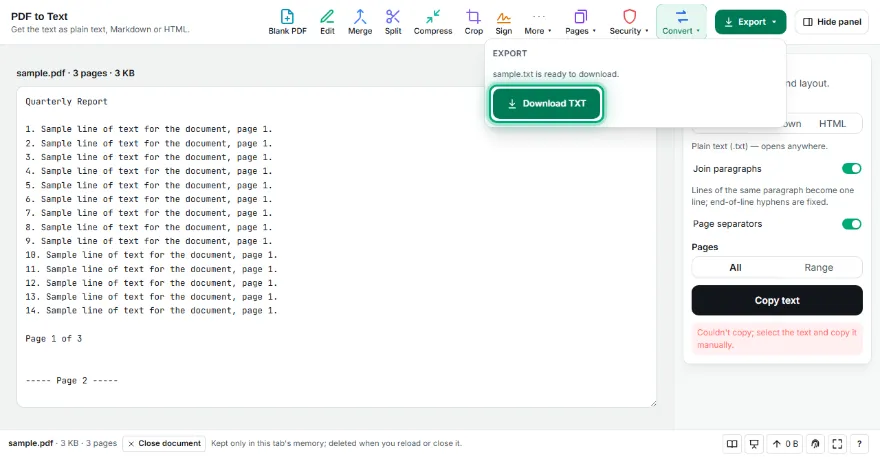This screenshot has height=457, width=880.
Task: Open help question mark button
Action: tap(859, 444)
